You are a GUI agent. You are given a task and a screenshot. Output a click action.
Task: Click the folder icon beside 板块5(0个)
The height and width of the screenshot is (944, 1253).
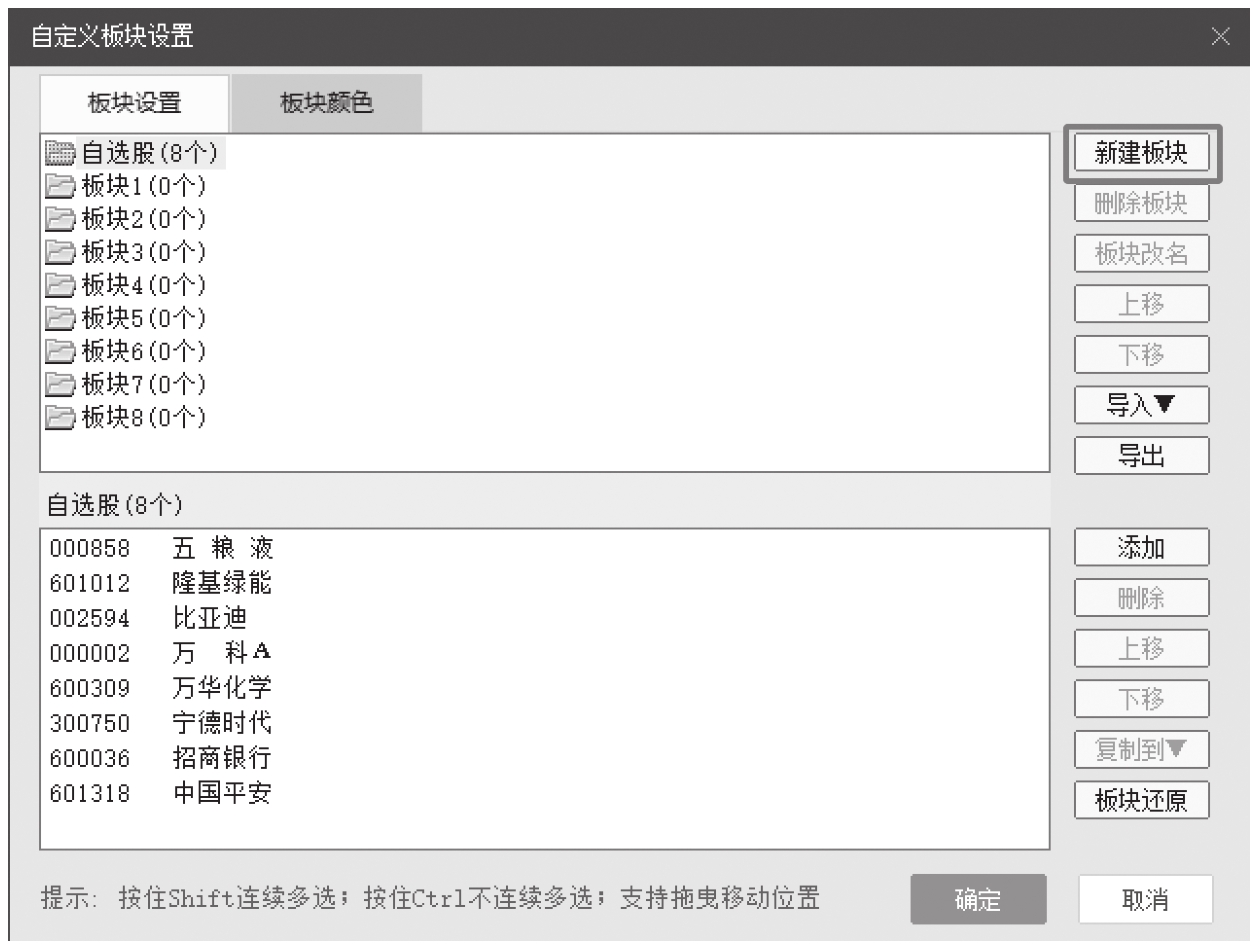(x=60, y=318)
